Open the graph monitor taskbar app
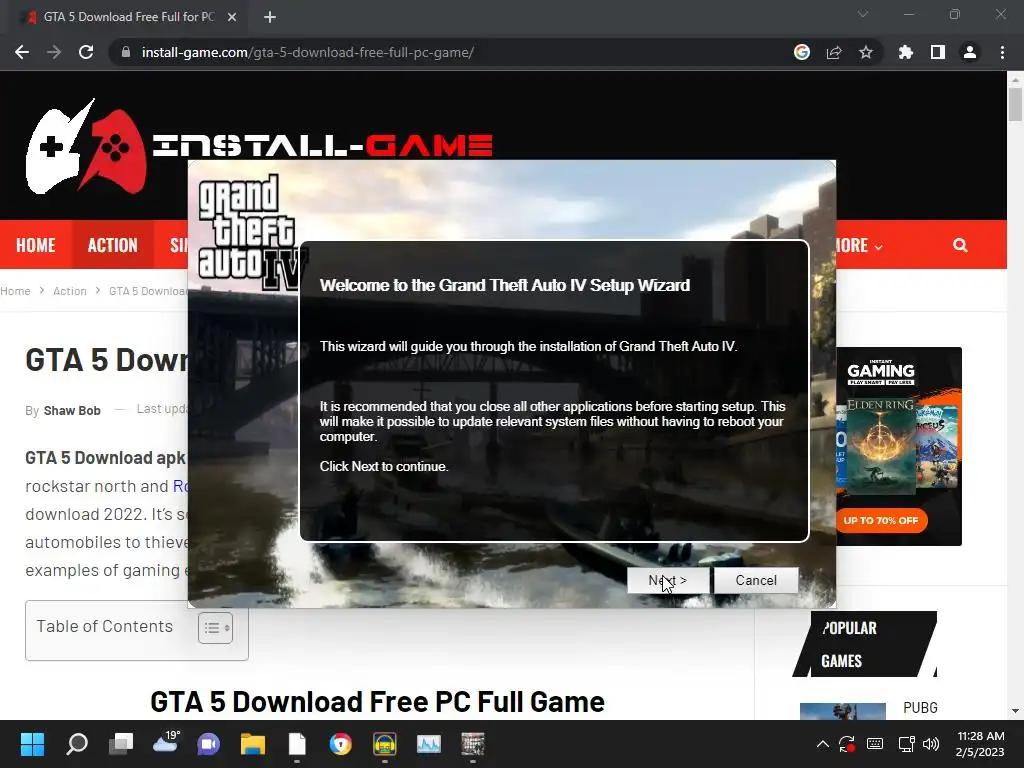 (428, 744)
